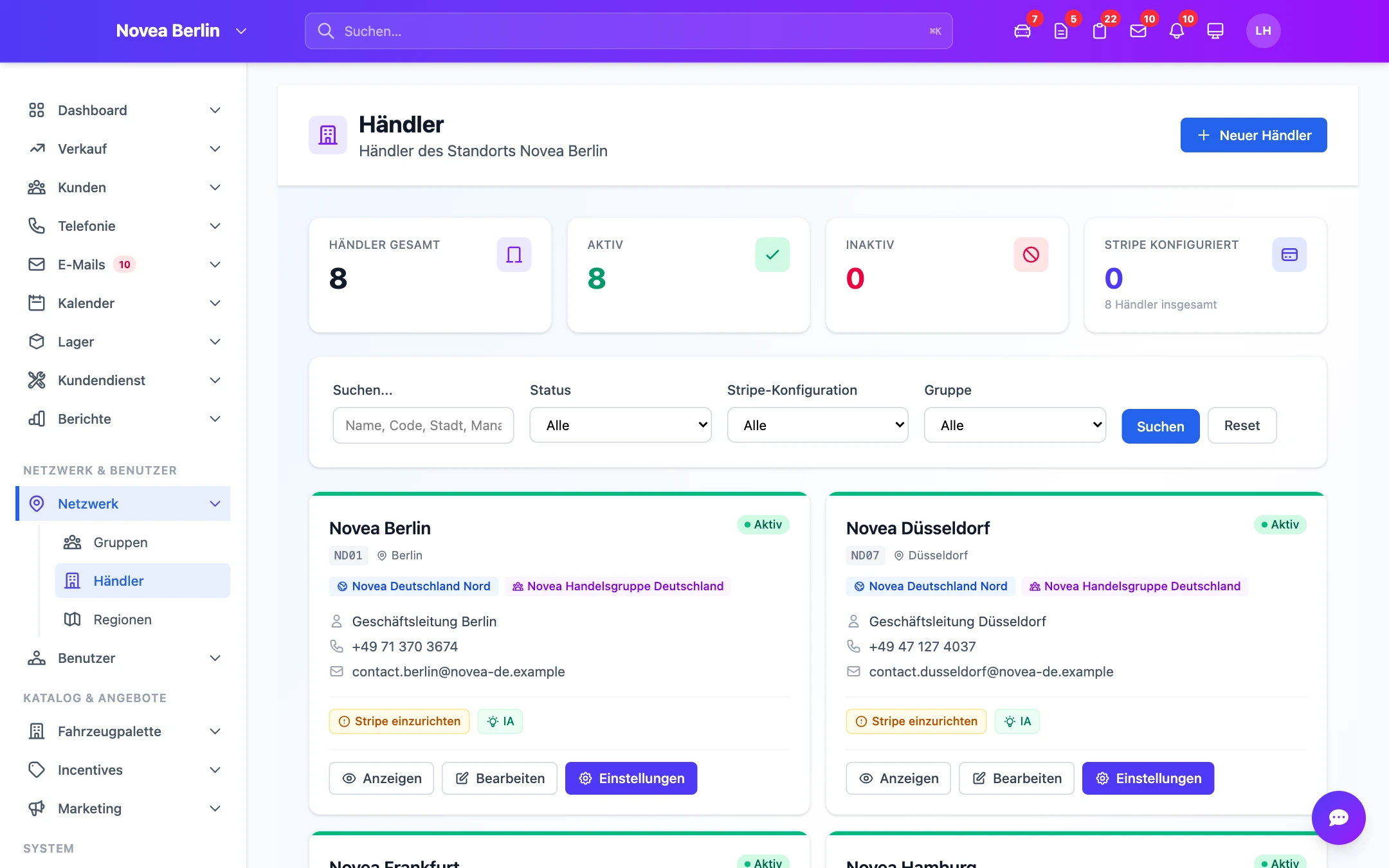This screenshot has width=1389, height=868.
Task: Open the Telefonie menu item
Action: (x=124, y=226)
